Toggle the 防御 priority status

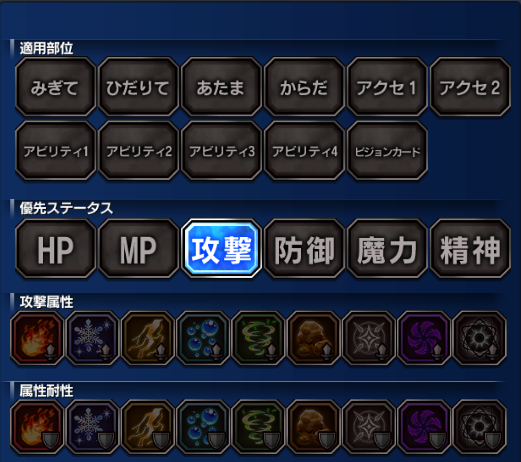(x=304, y=249)
